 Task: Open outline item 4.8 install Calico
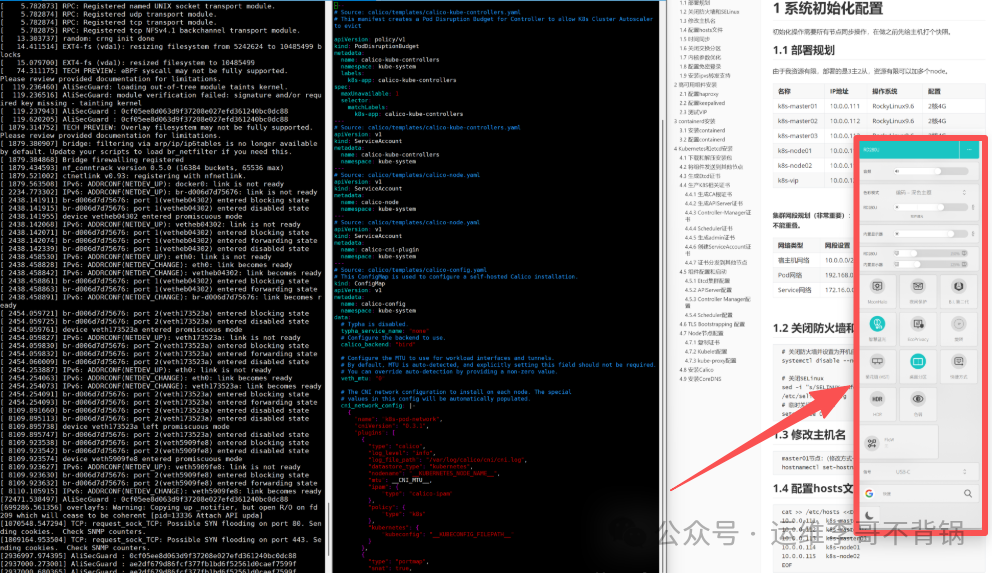point(696,370)
